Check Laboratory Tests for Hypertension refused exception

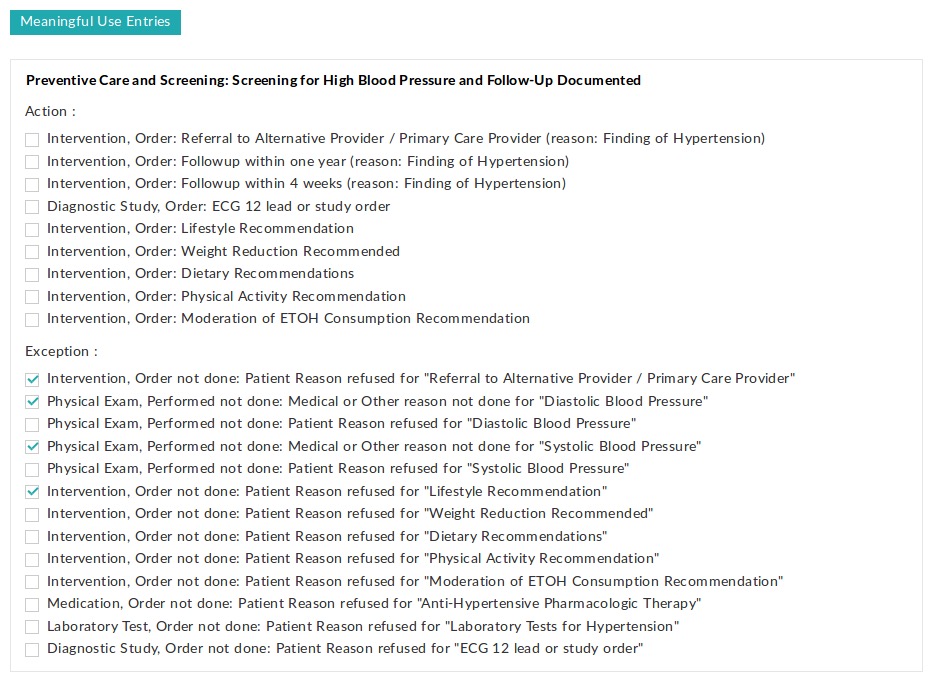[x=32, y=626]
